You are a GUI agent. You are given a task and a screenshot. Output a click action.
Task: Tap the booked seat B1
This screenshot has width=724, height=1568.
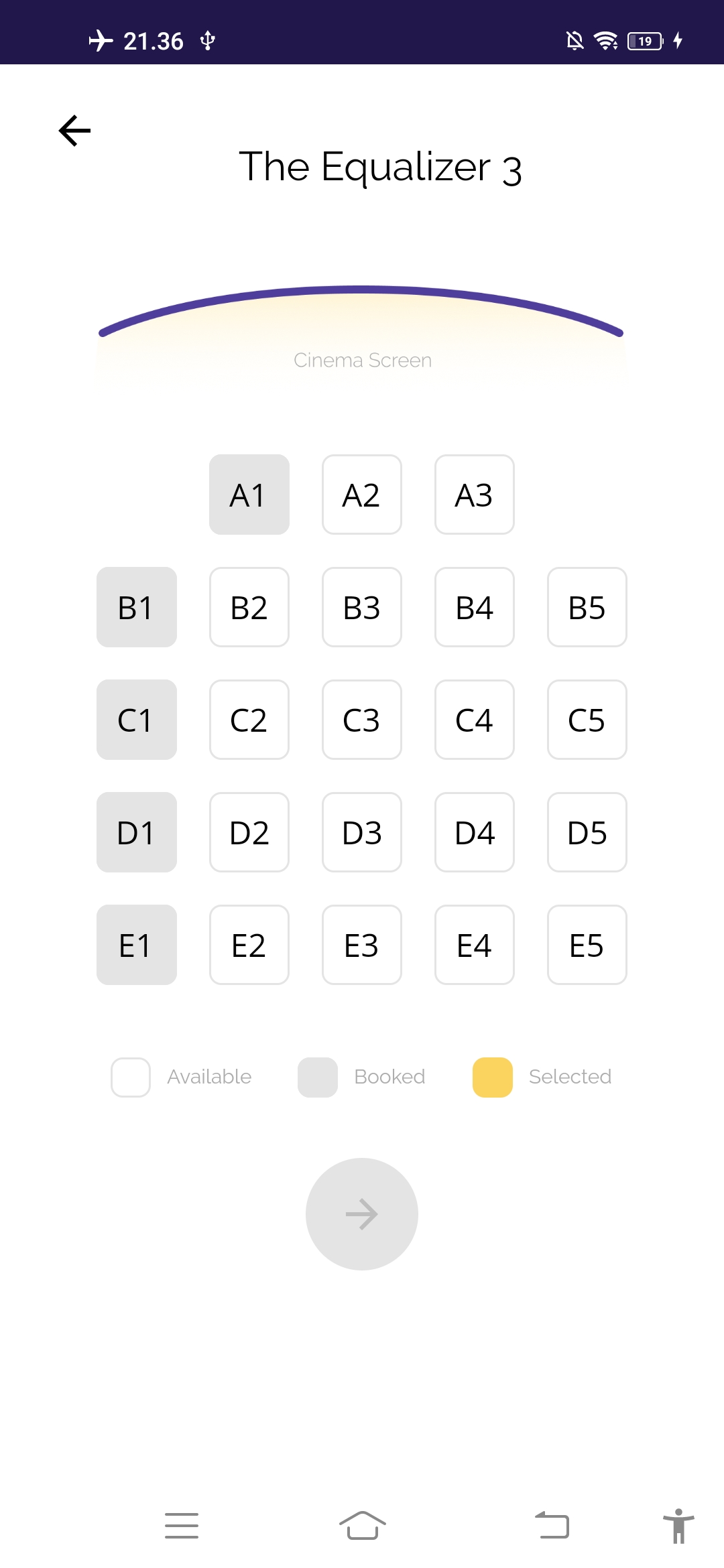pos(136,607)
